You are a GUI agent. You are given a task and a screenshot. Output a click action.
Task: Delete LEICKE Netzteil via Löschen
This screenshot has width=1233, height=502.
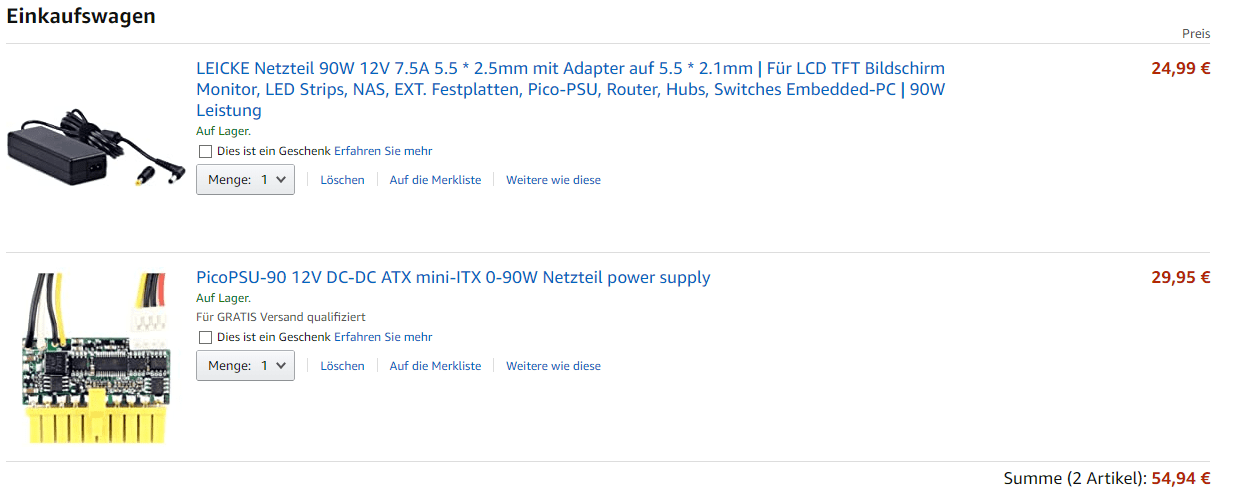pyautogui.click(x=342, y=180)
